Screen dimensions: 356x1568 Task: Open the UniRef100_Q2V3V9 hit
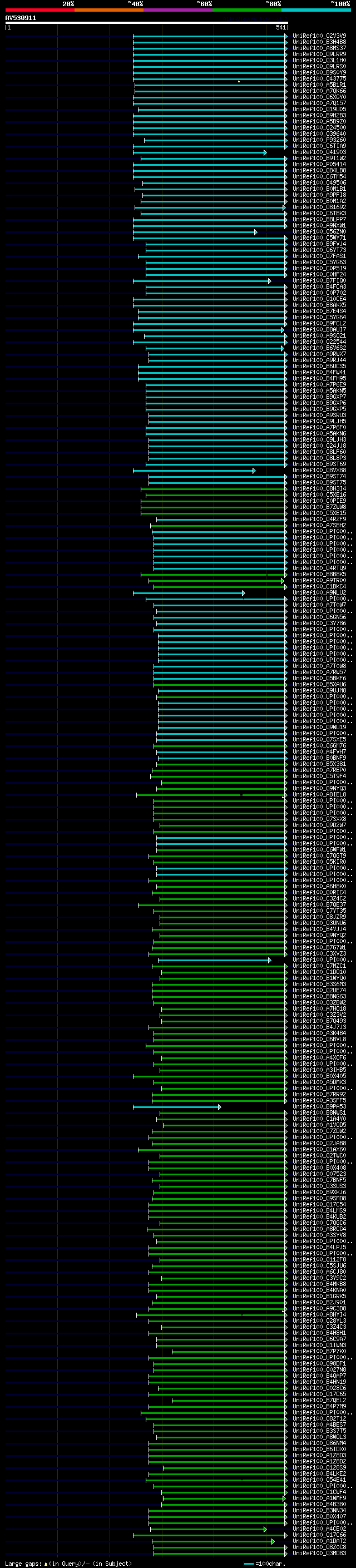click(x=319, y=36)
